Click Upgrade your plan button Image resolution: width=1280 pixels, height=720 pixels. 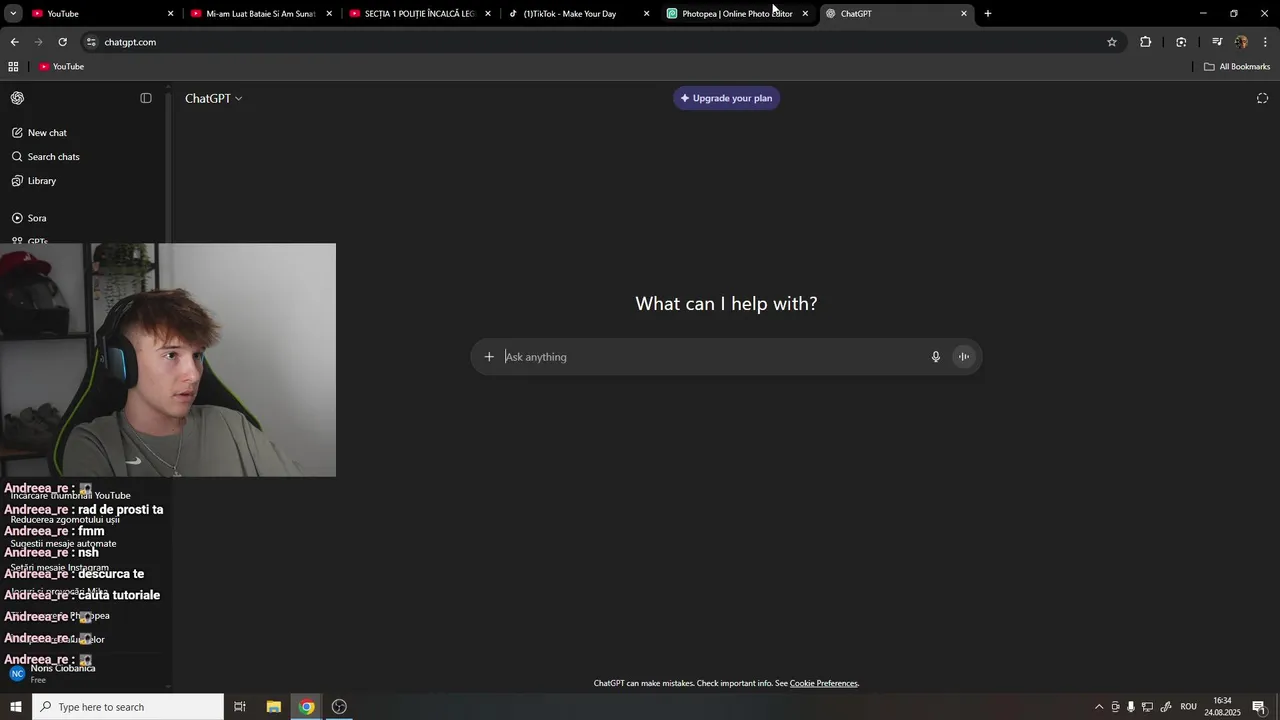tap(727, 98)
